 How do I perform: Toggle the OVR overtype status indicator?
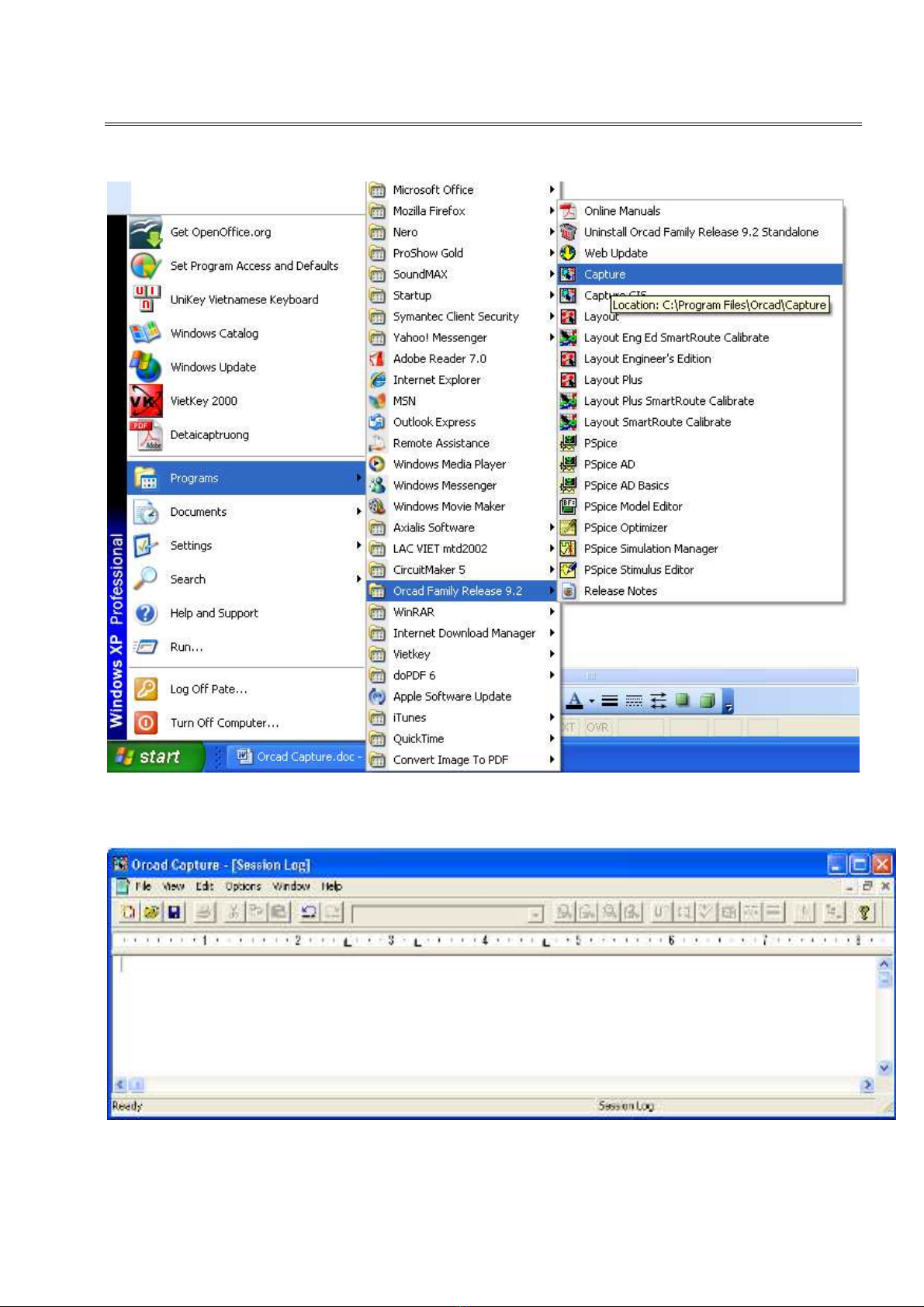pos(597,728)
